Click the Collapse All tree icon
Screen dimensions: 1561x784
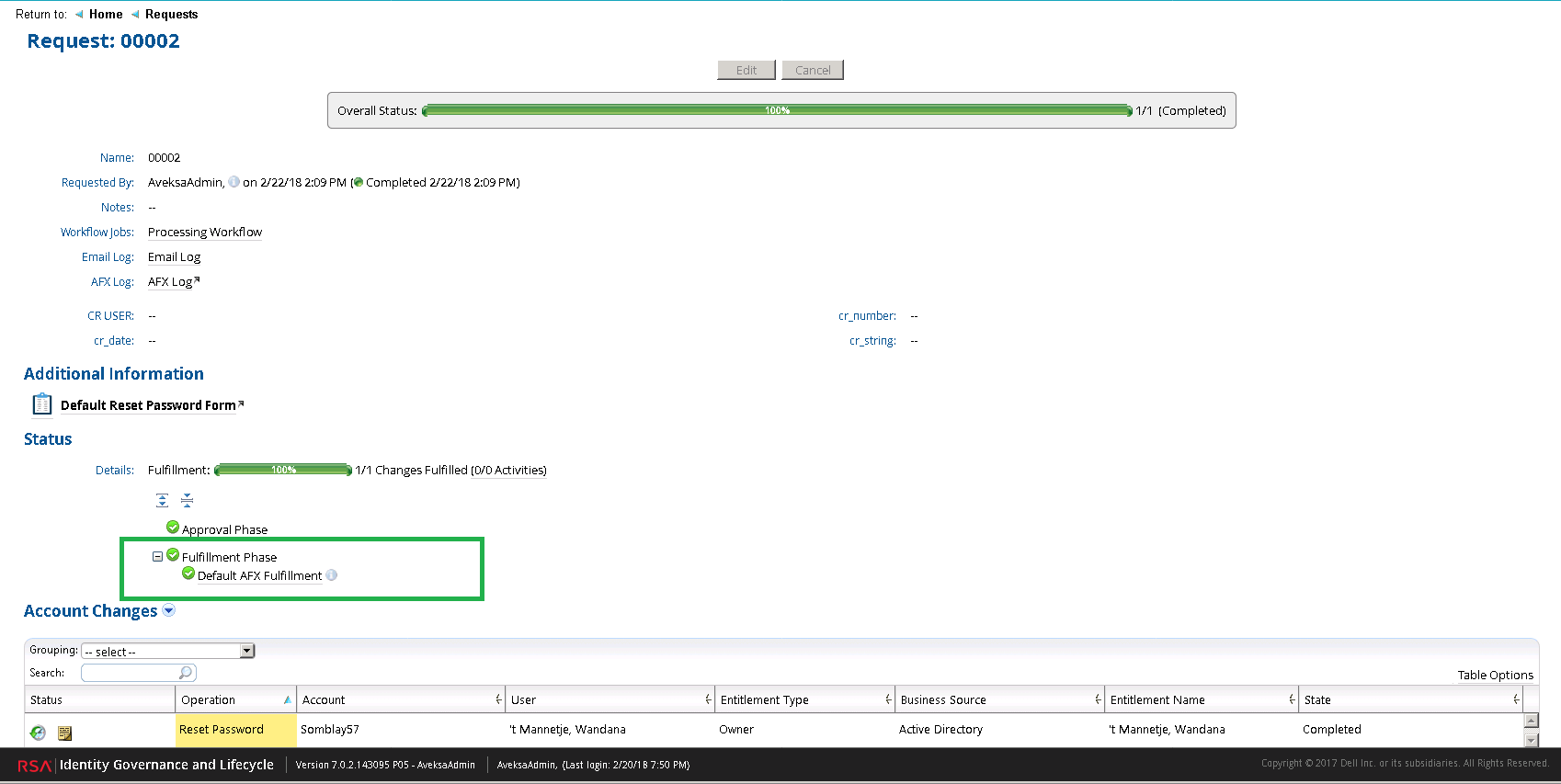187,500
